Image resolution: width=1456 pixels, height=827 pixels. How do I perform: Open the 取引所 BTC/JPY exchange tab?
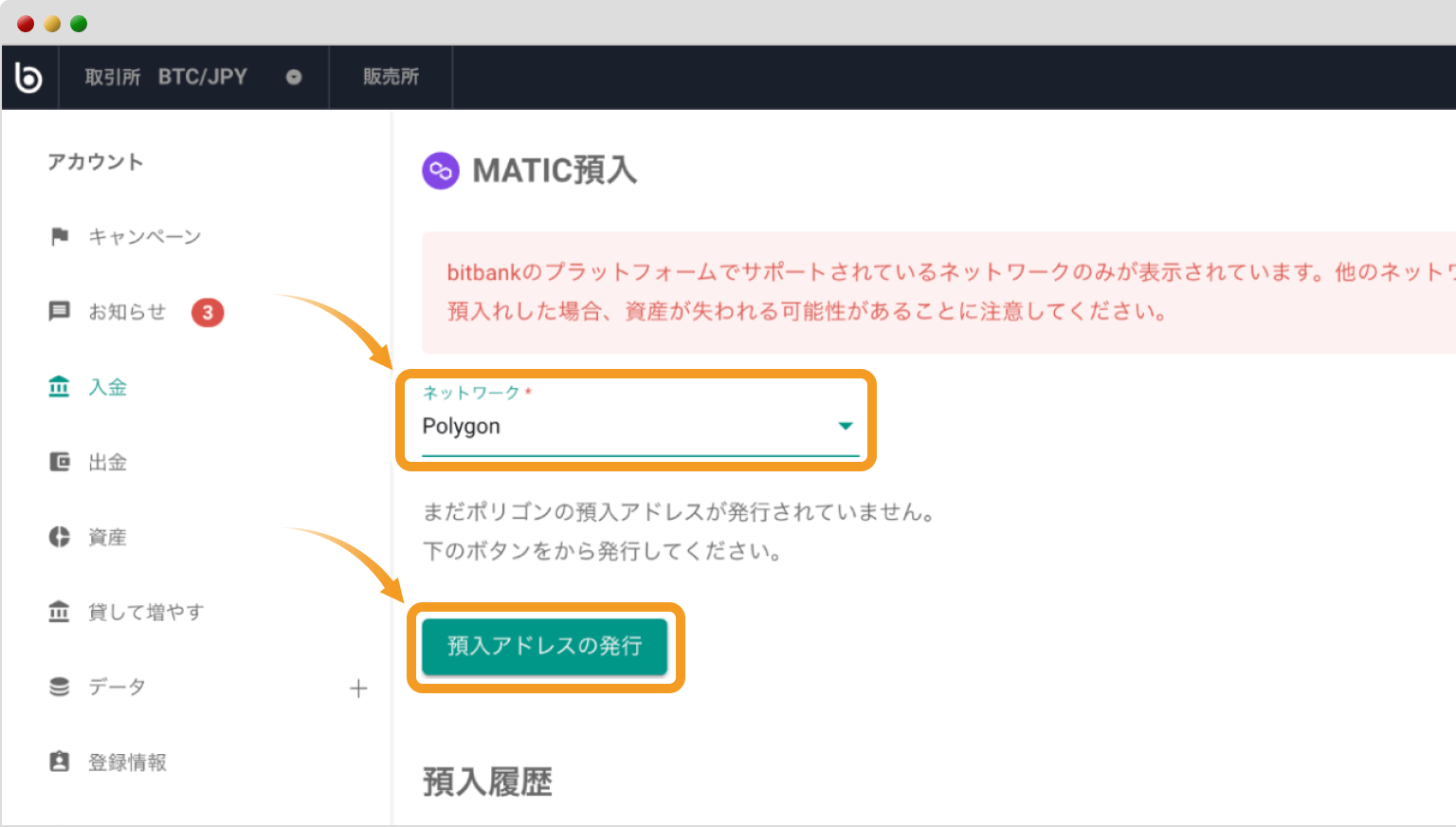pyautogui.click(x=193, y=77)
